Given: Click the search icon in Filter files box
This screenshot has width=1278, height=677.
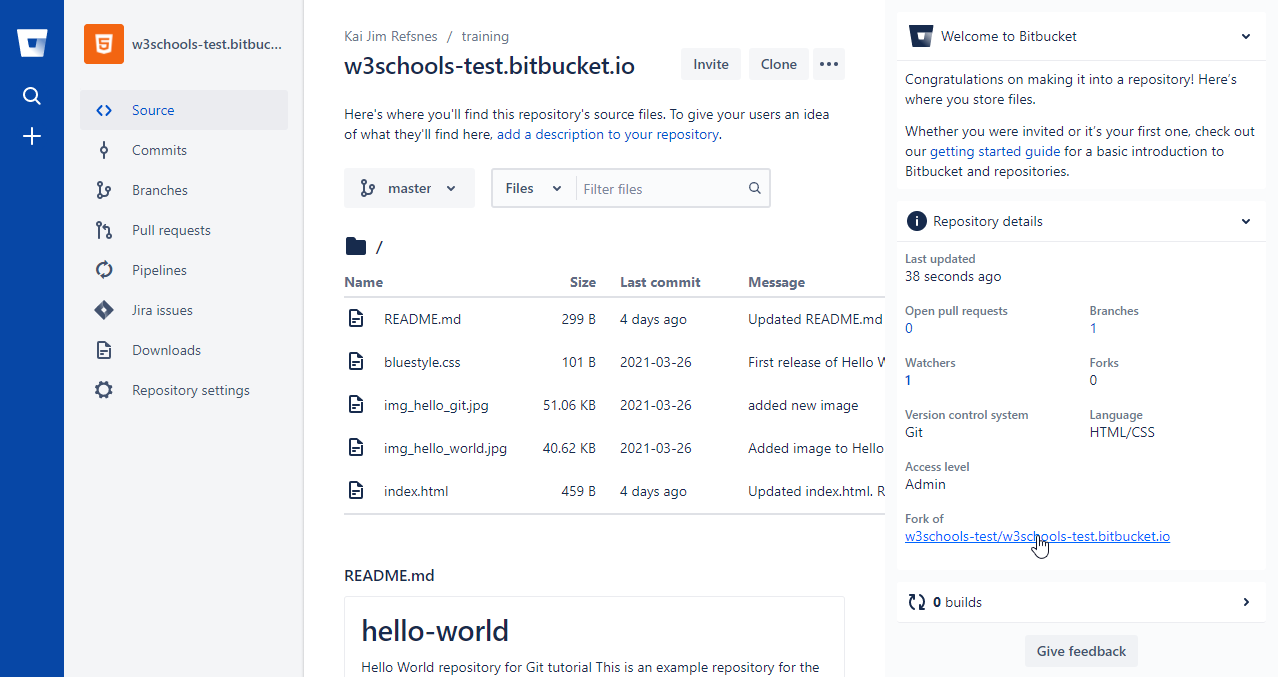Looking at the screenshot, I should coord(755,188).
